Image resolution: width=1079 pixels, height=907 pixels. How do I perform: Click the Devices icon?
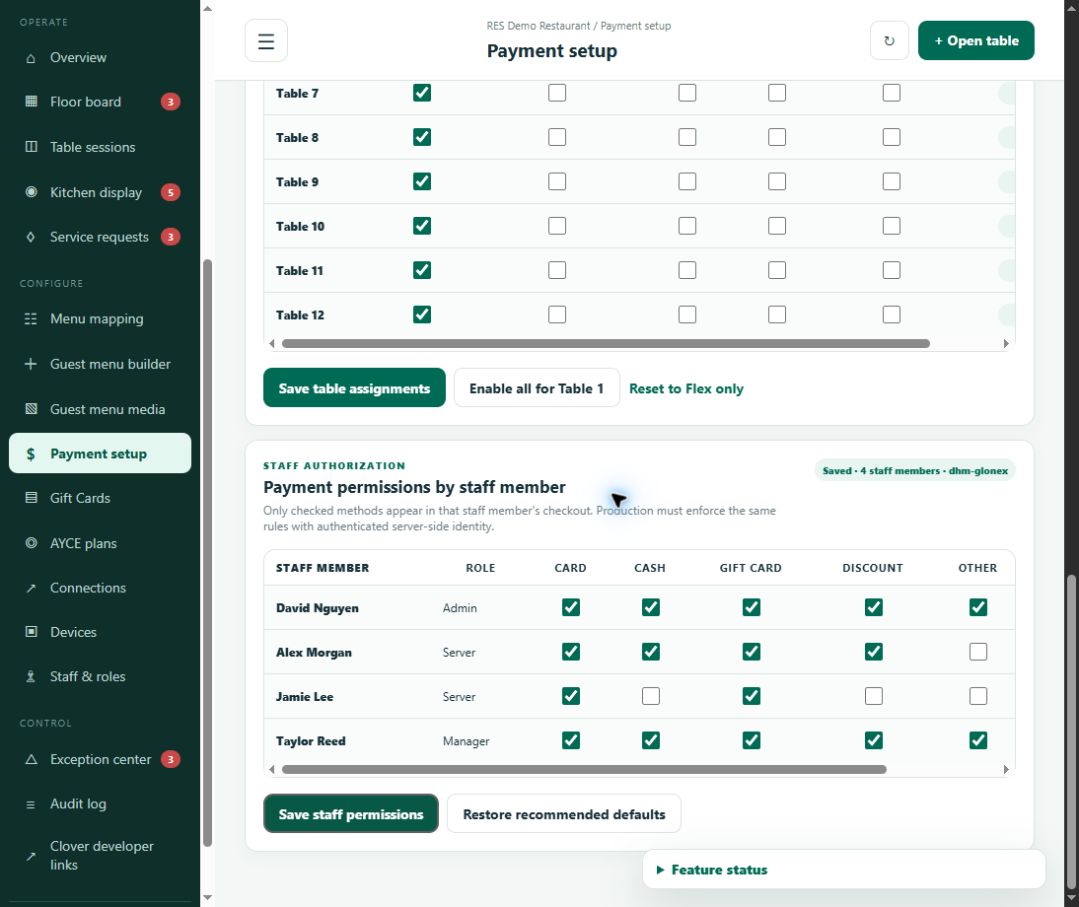point(31,632)
